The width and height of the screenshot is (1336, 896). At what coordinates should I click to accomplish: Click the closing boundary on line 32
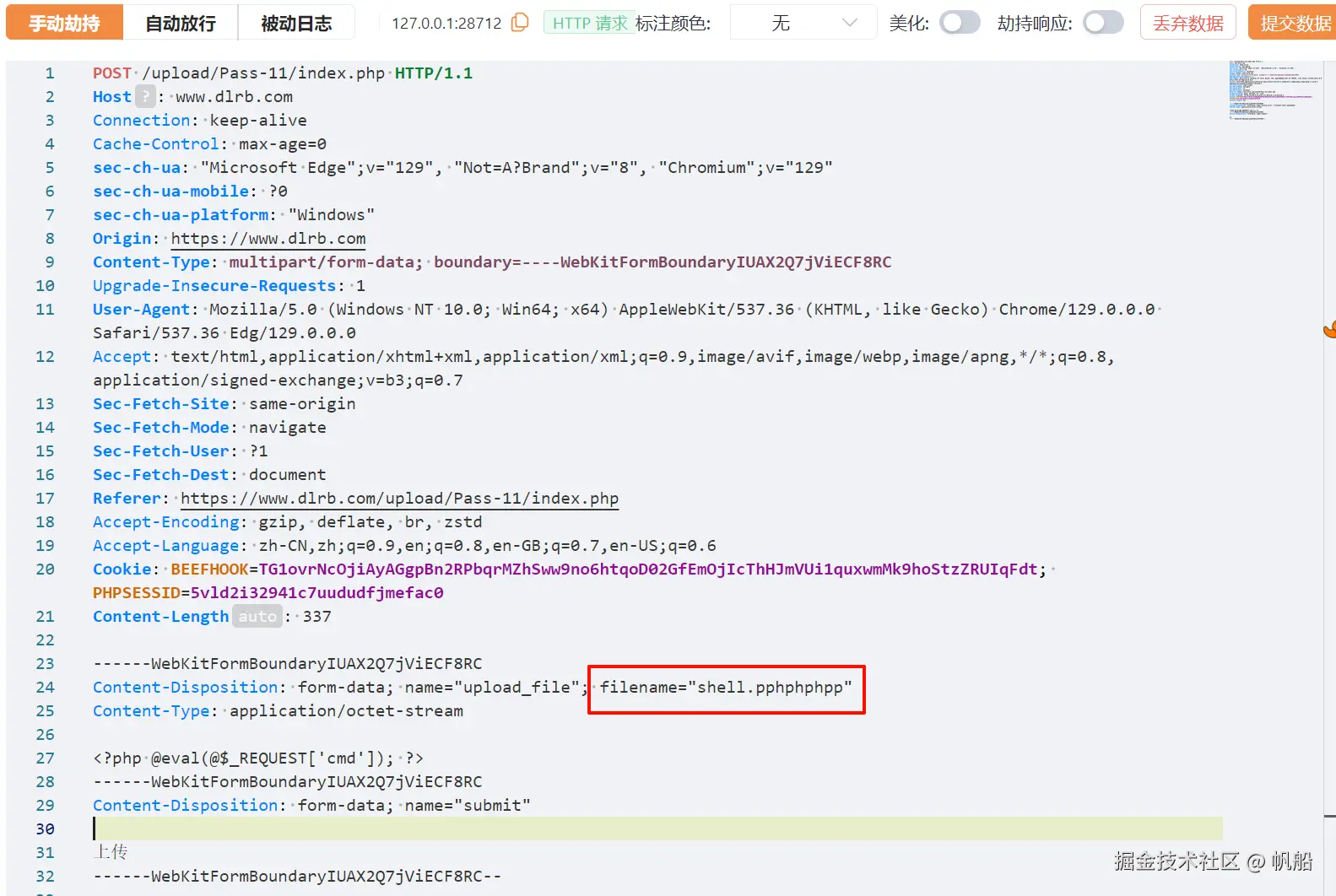(x=297, y=877)
